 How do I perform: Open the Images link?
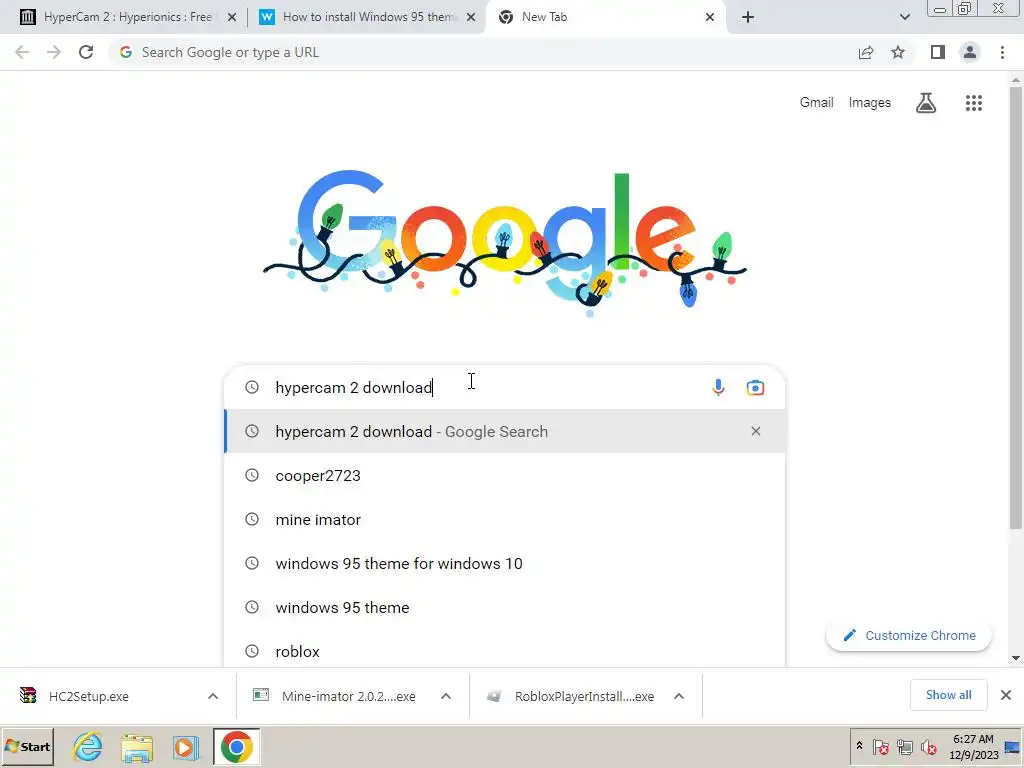coord(869,103)
